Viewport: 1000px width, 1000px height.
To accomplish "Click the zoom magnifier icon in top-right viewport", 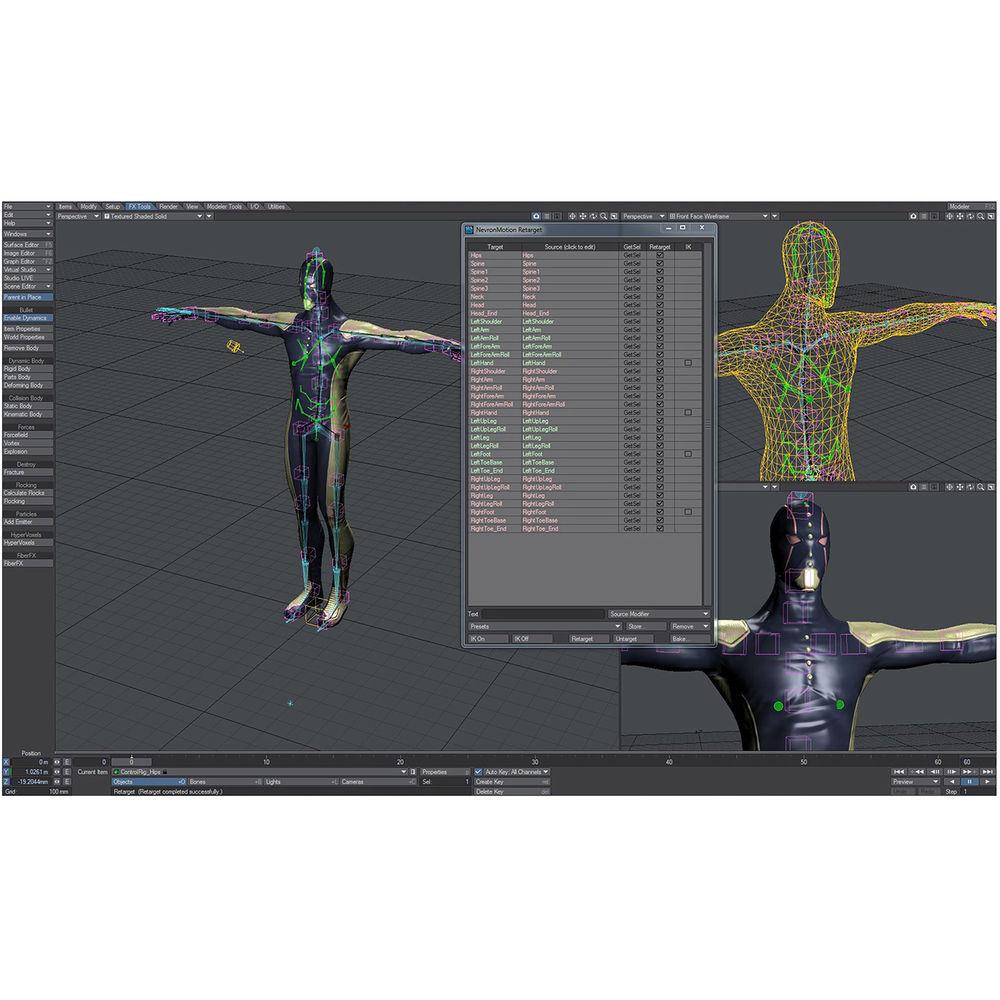I will tap(981, 216).
